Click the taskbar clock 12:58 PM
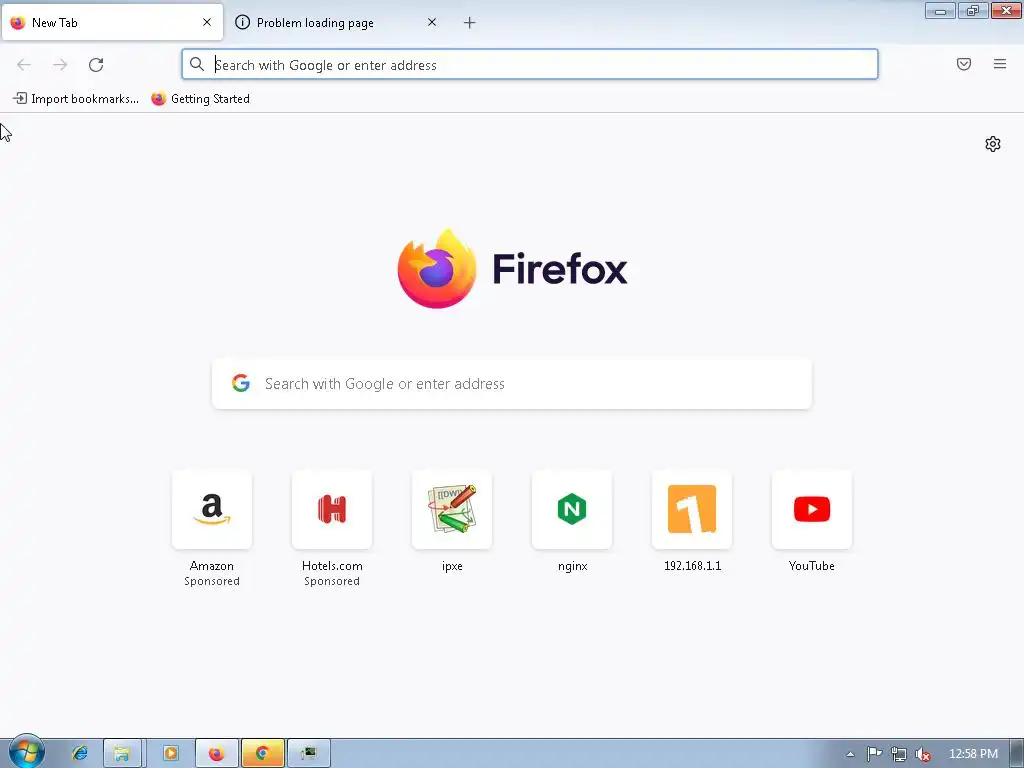 973,754
